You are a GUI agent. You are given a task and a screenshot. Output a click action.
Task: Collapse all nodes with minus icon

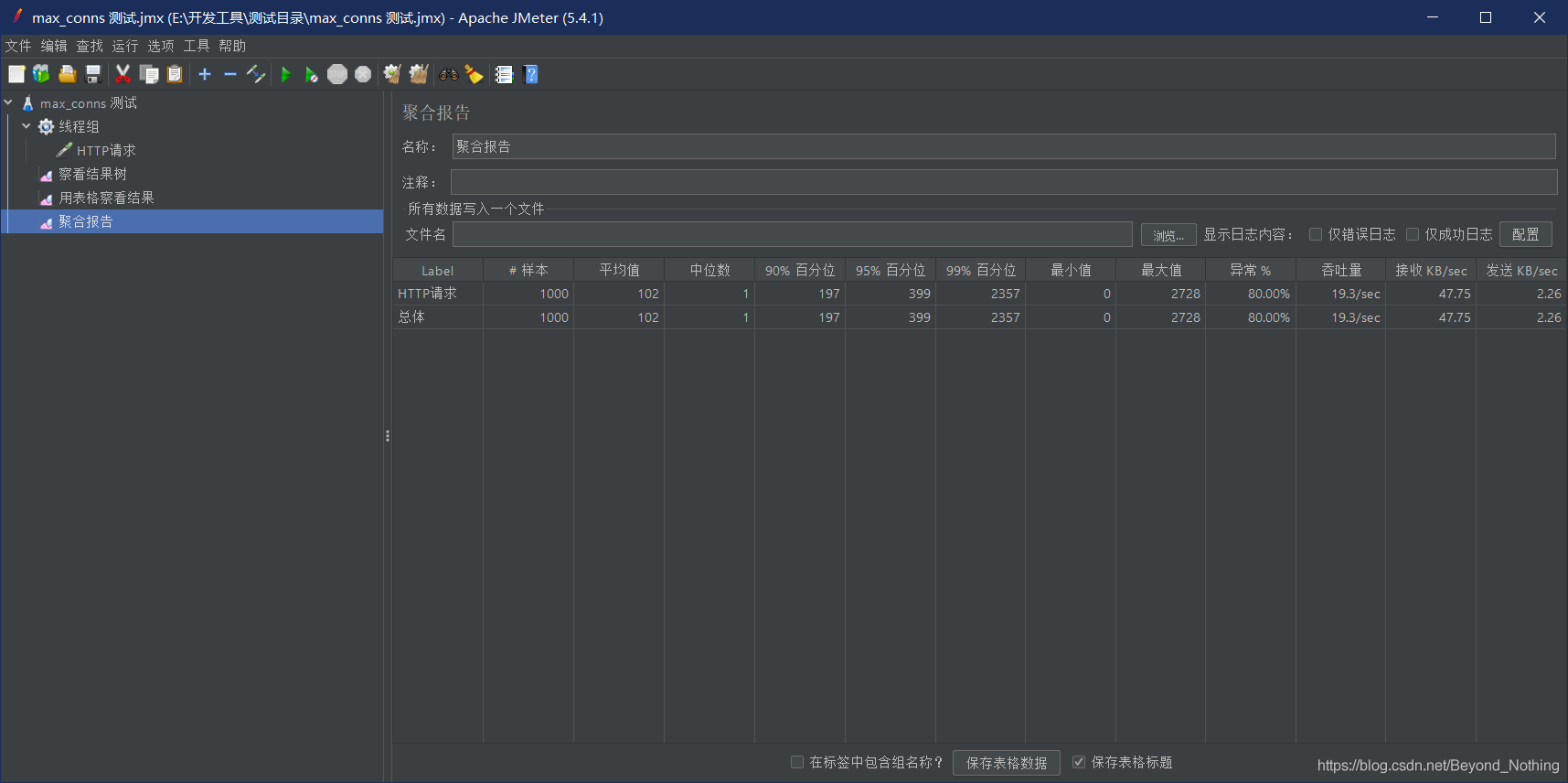pos(230,74)
